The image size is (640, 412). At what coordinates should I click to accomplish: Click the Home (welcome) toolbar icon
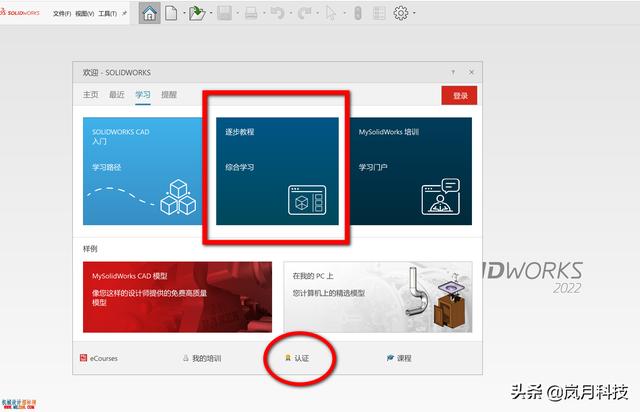[x=149, y=13]
